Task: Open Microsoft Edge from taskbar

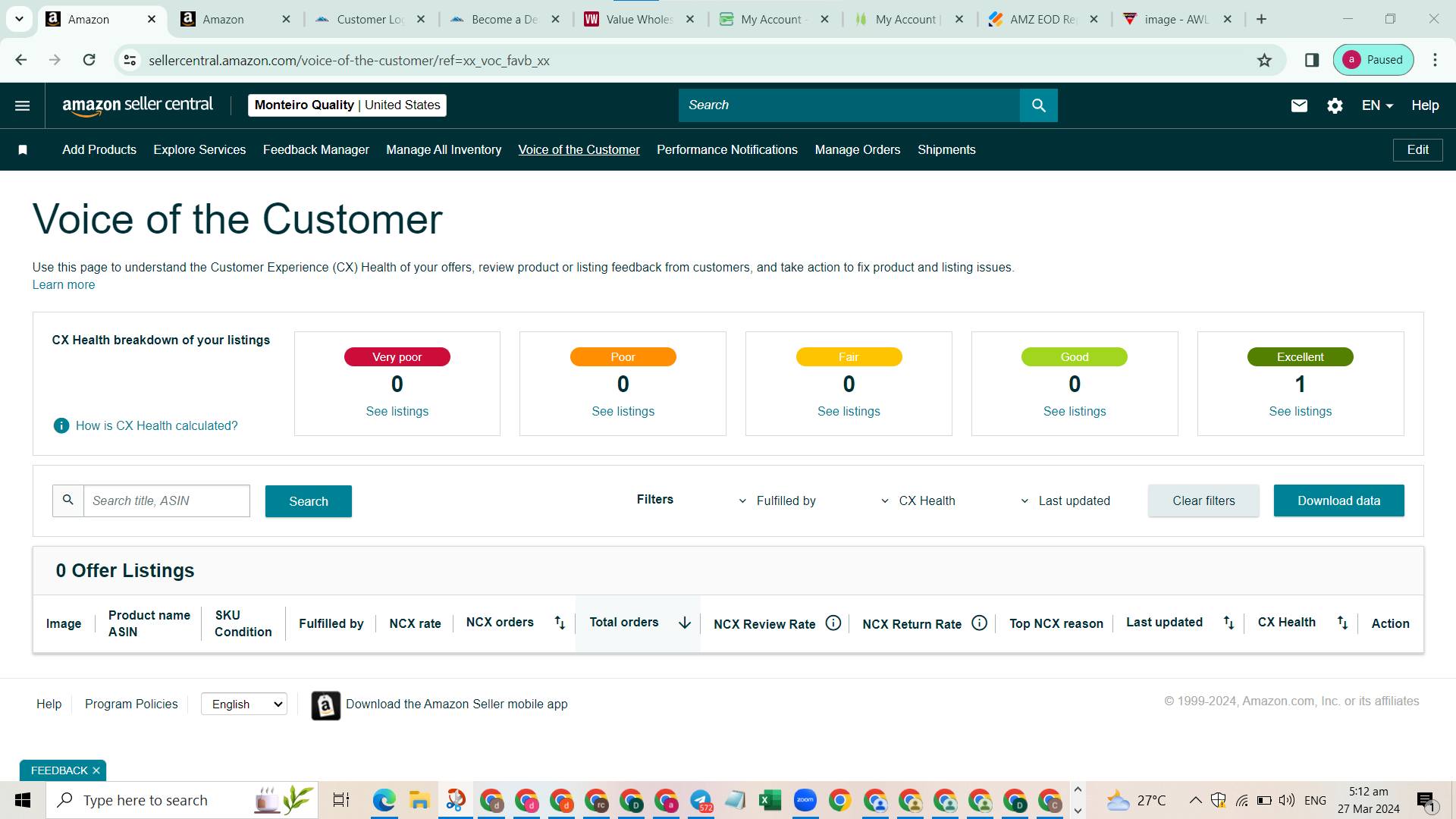Action: pos(384,800)
